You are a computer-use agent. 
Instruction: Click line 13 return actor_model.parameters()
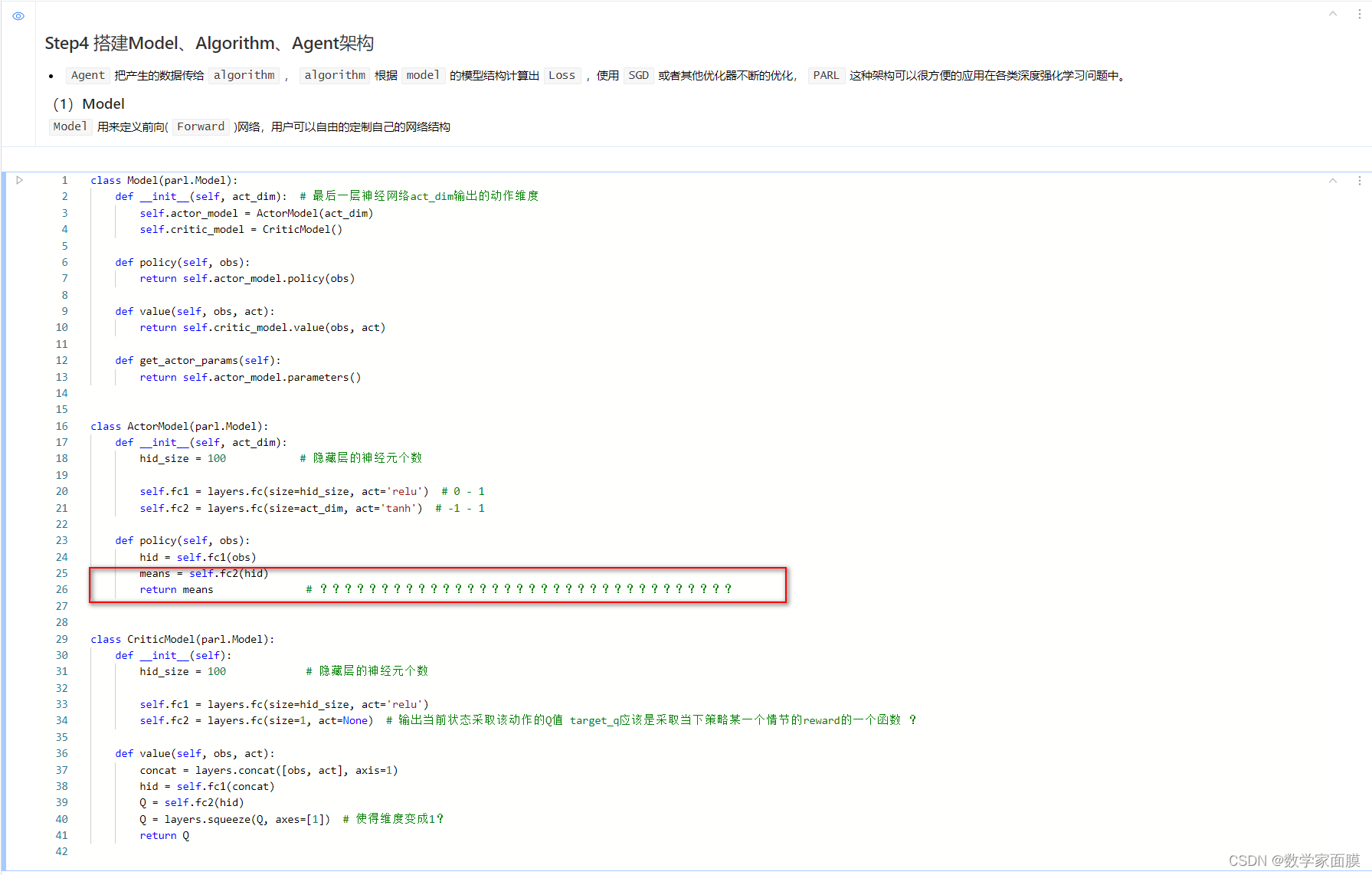pos(250,377)
